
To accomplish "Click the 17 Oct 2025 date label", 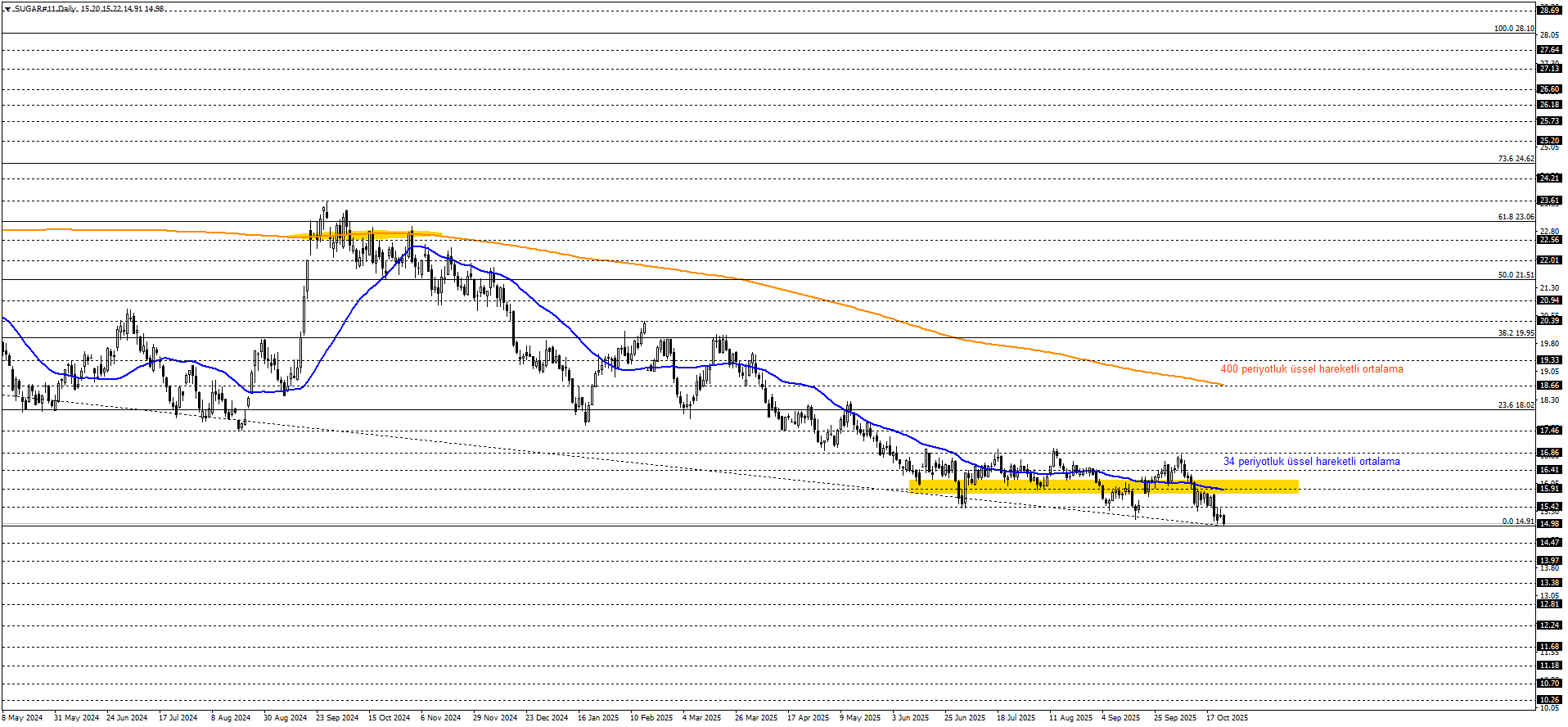I will point(1227,718).
